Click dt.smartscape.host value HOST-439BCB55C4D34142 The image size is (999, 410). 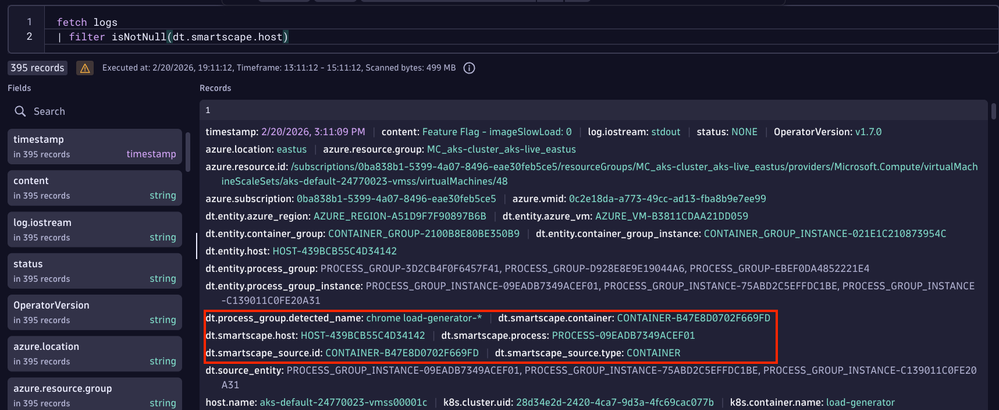[363, 335]
